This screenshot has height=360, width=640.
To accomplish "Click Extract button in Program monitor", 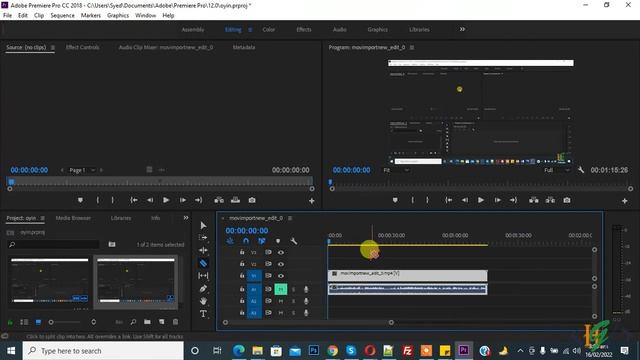I will point(550,200).
